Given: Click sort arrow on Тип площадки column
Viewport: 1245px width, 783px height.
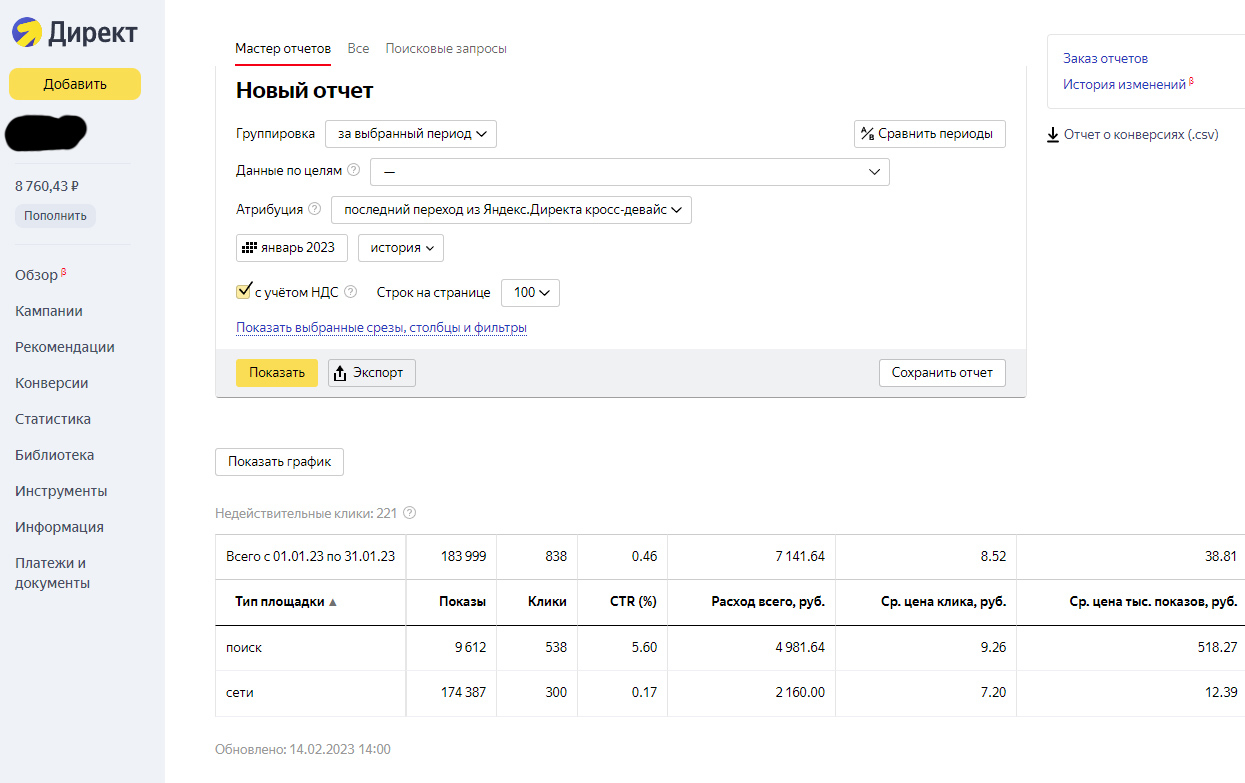Looking at the screenshot, I should (333, 602).
